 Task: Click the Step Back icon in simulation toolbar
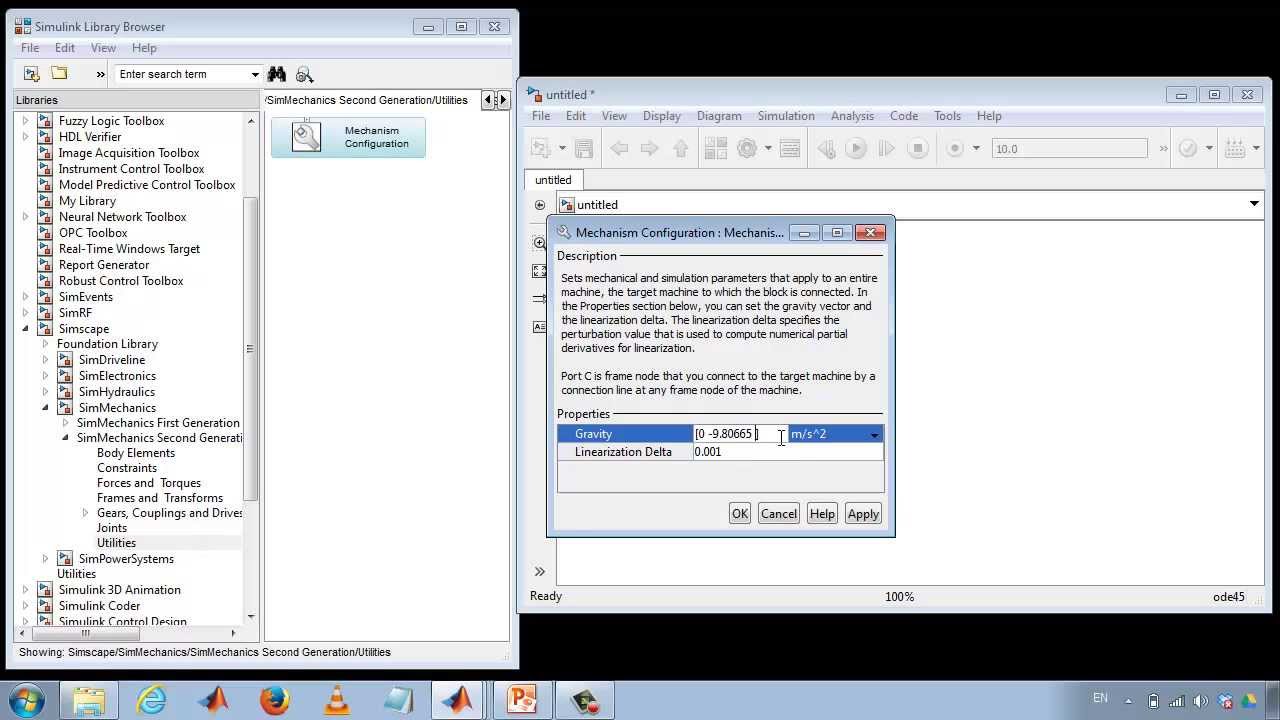(826, 148)
